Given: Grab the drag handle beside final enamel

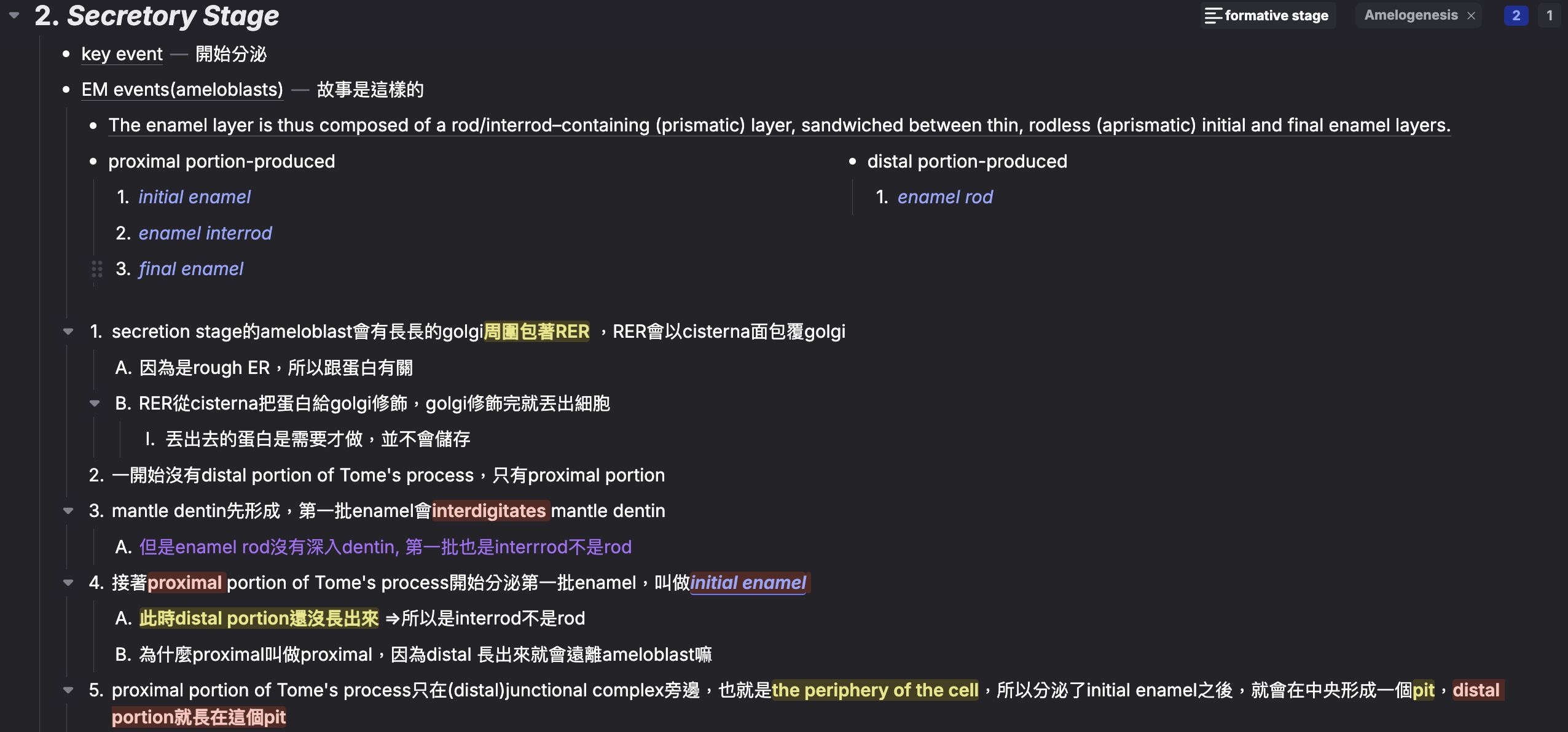Looking at the screenshot, I should tap(96, 269).
